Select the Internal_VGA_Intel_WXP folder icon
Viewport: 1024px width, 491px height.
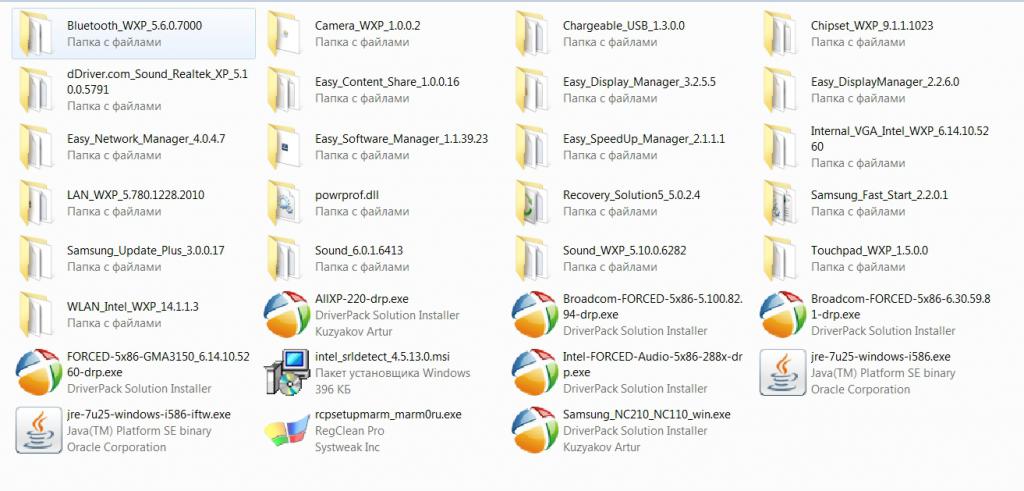coord(780,146)
